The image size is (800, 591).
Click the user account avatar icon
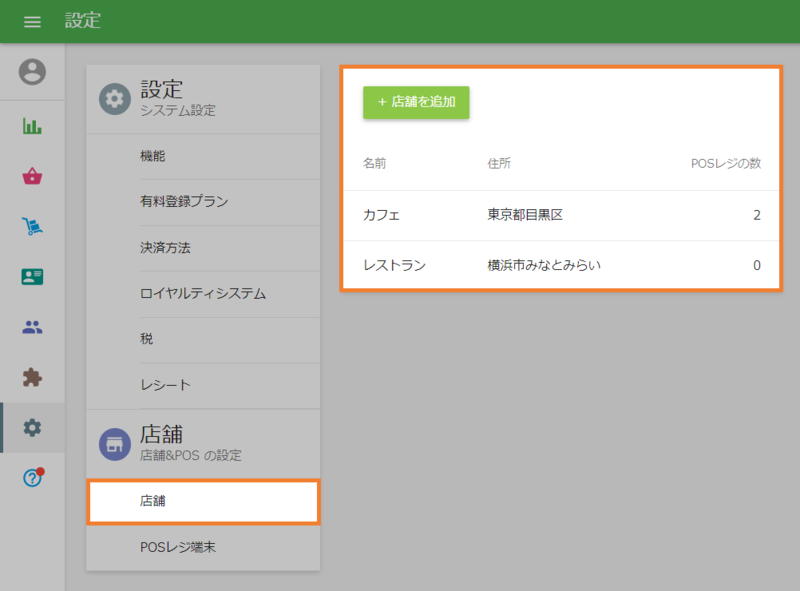pos(32,72)
